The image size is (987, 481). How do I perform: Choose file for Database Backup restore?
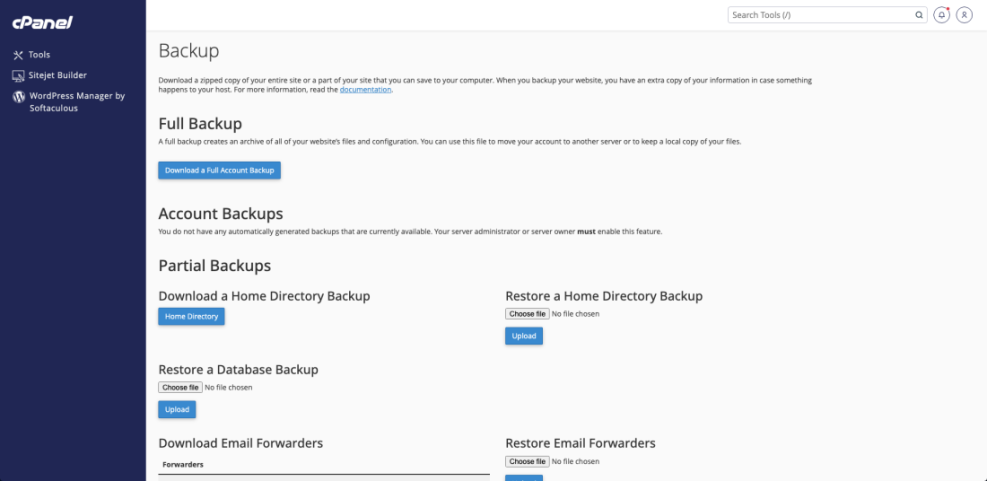(180, 388)
